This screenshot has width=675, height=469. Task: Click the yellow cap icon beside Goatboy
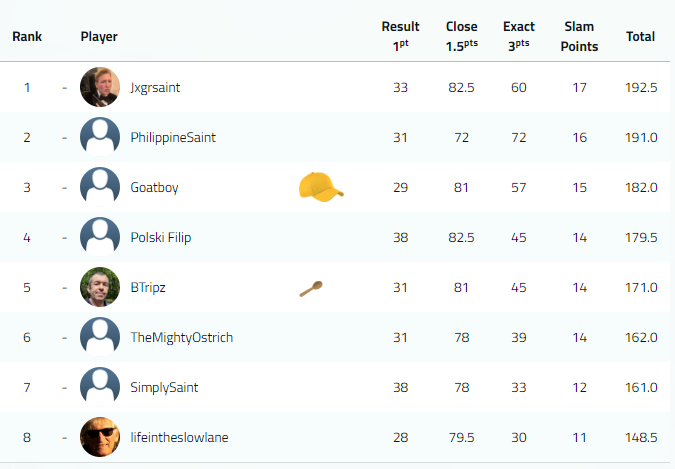pos(321,187)
